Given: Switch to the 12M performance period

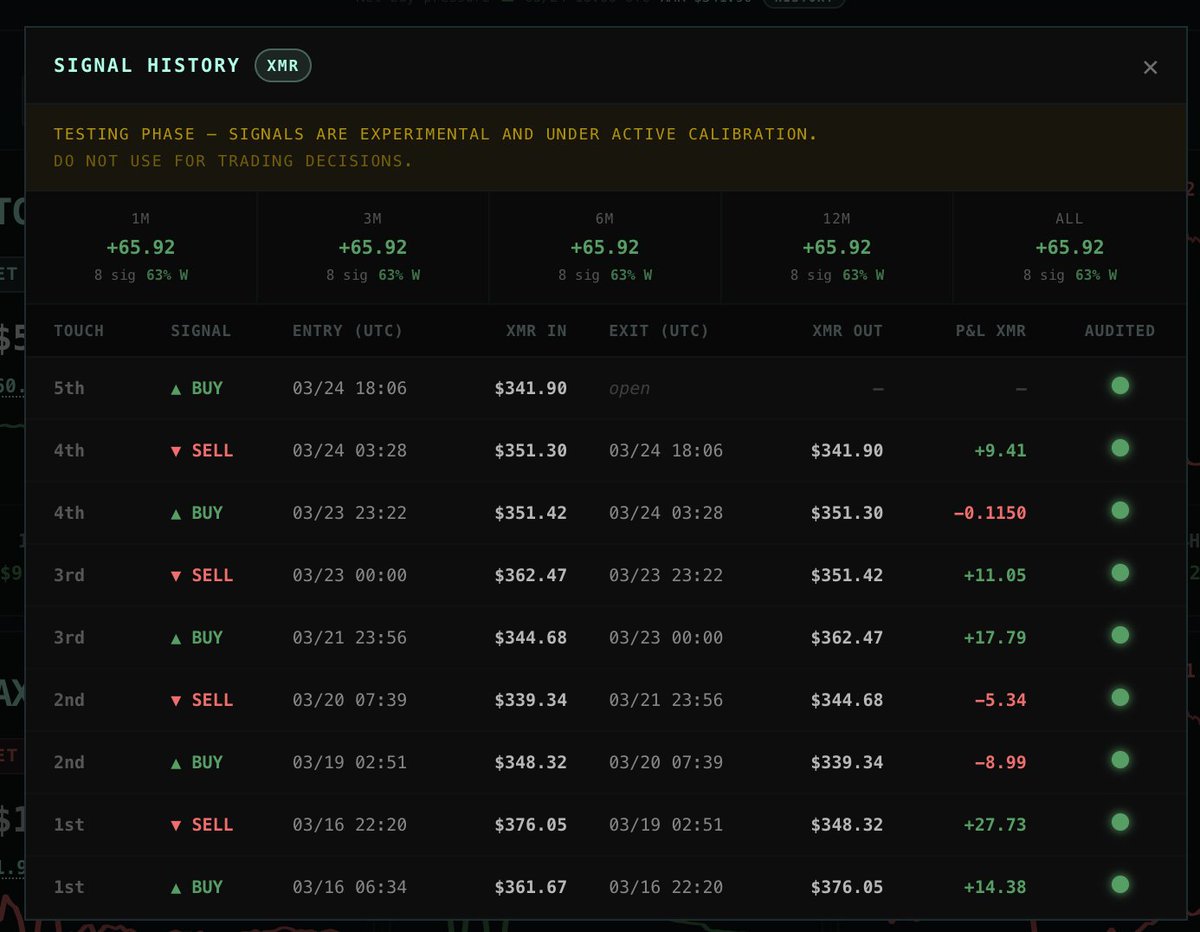Looking at the screenshot, I should click(x=837, y=247).
